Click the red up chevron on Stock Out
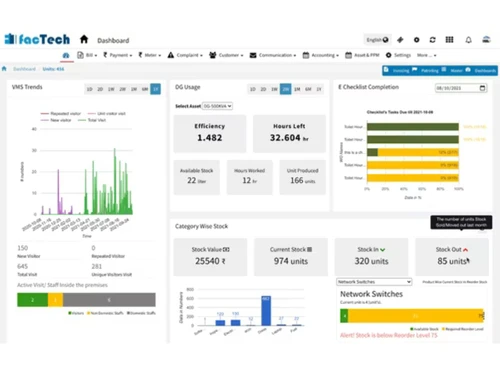The height and width of the screenshot is (375, 500). [x=465, y=250]
